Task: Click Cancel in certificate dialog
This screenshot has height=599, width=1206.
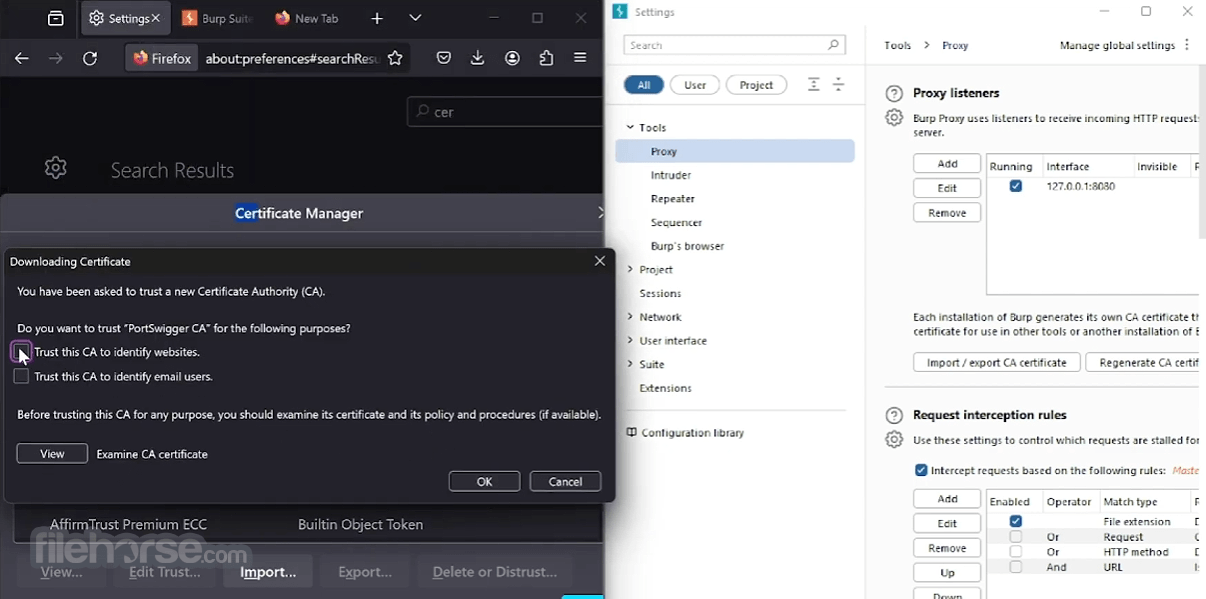Action: 565,481
